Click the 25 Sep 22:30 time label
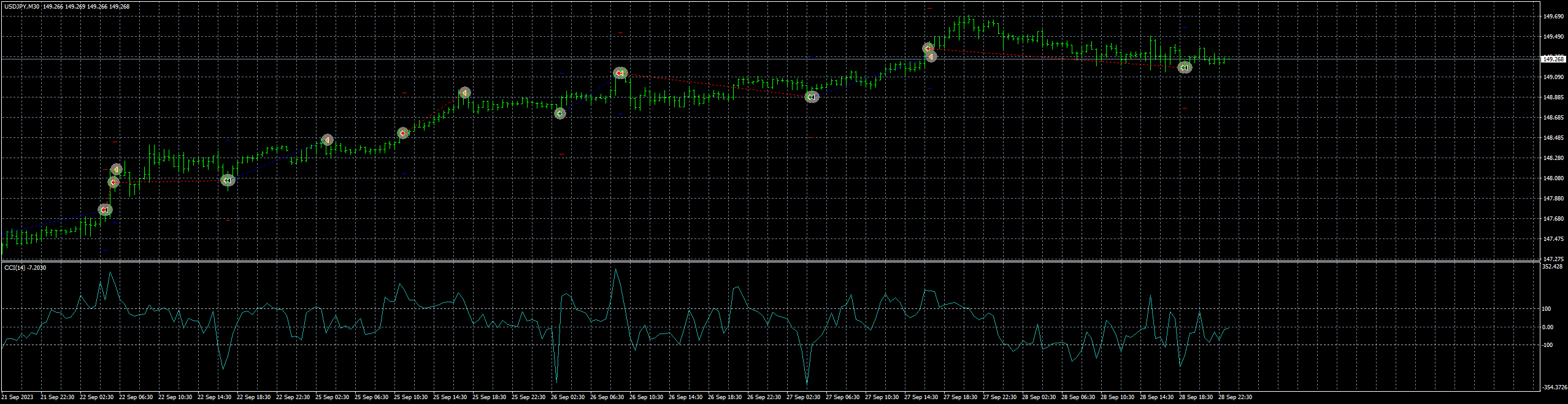 (x=528, y=397)
